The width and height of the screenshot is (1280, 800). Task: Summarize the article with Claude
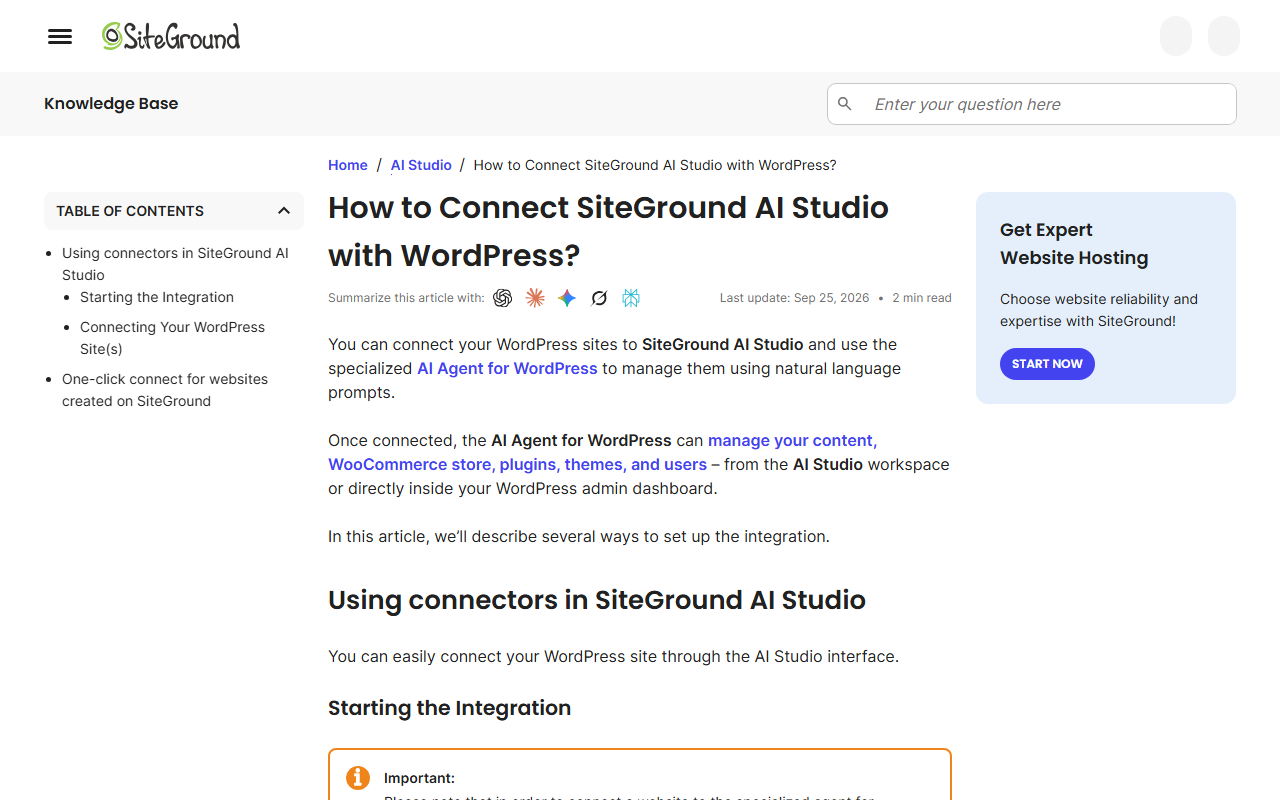(535, 298)
